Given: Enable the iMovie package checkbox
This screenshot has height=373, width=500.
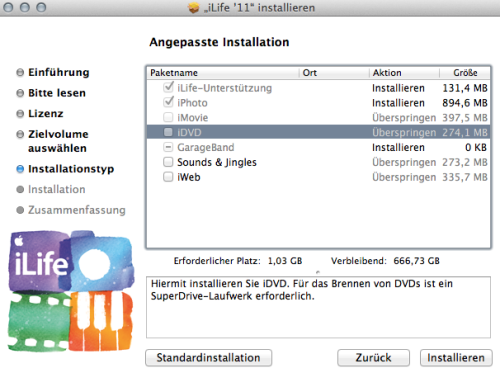Looking at the screenshot, I should [168, 117].
